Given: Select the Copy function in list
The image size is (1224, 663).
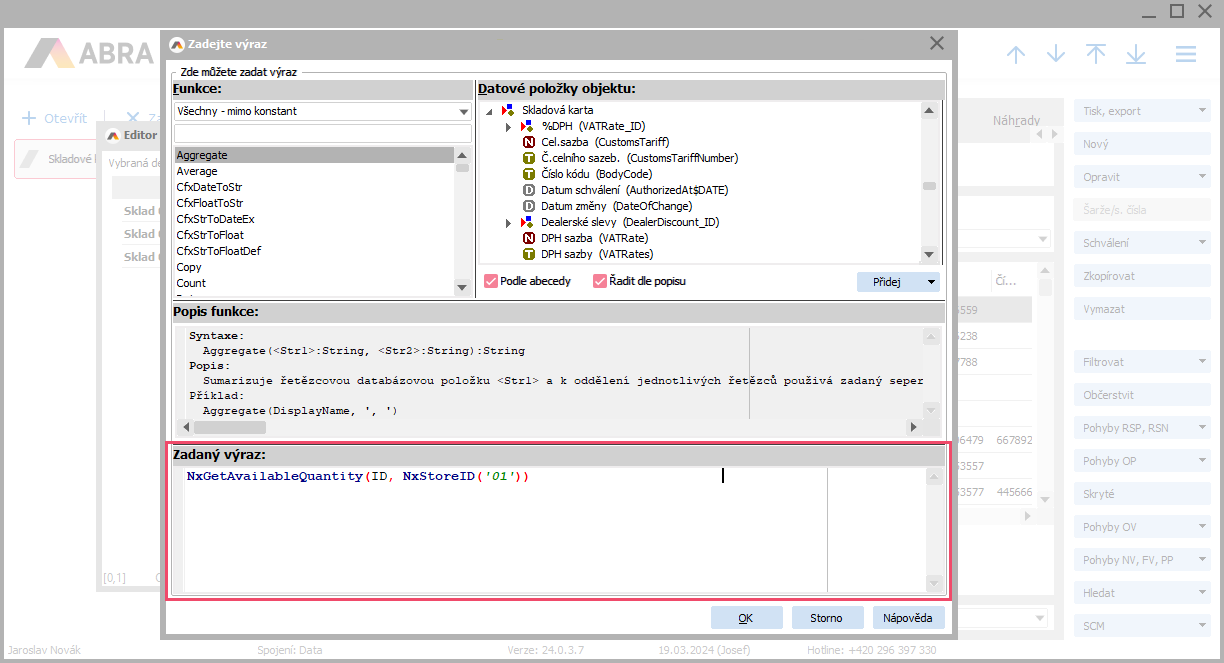Looking at the screenshot, I should tap(314, 267).
